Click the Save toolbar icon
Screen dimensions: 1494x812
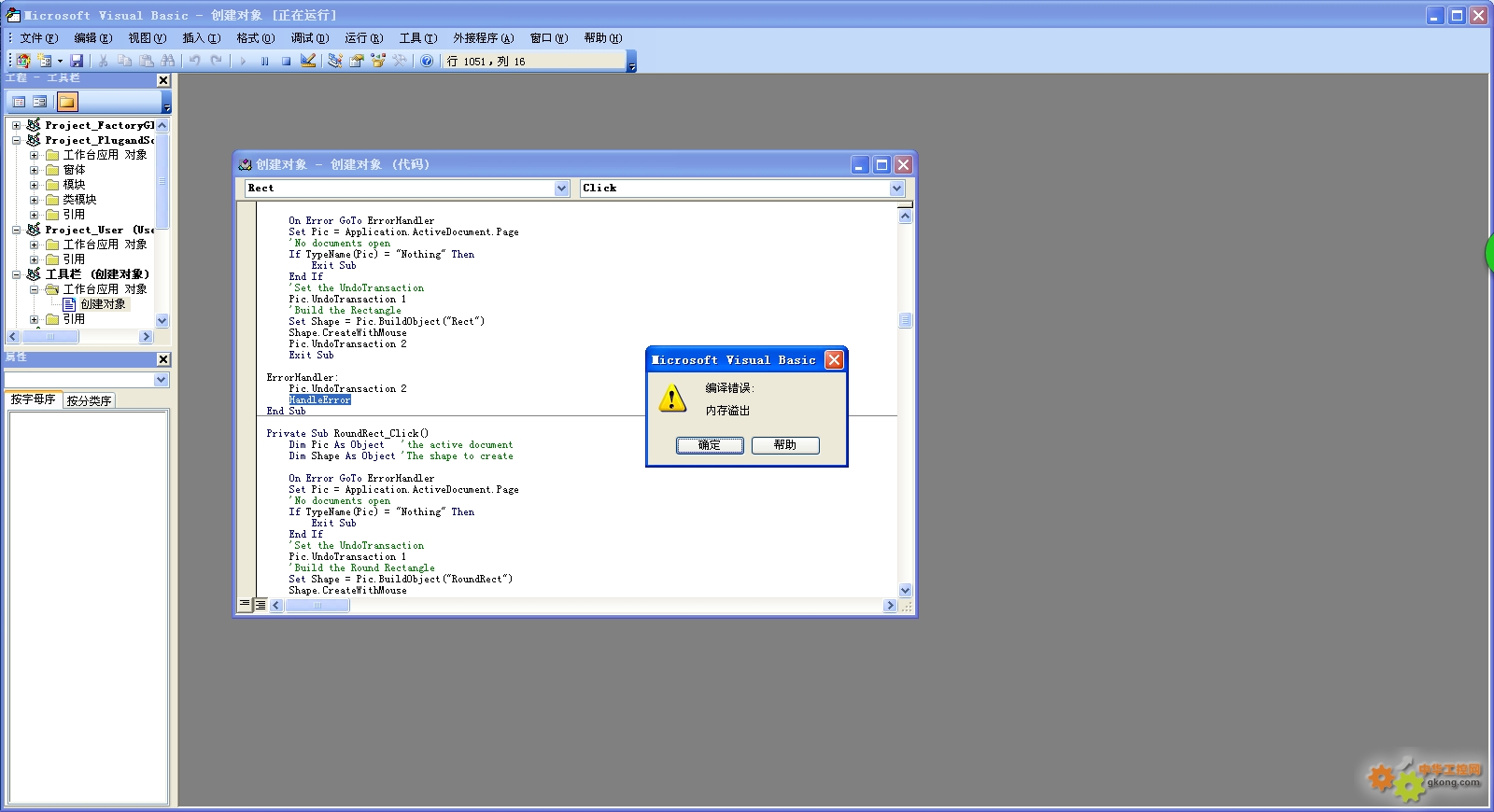(x=77, y=61)
